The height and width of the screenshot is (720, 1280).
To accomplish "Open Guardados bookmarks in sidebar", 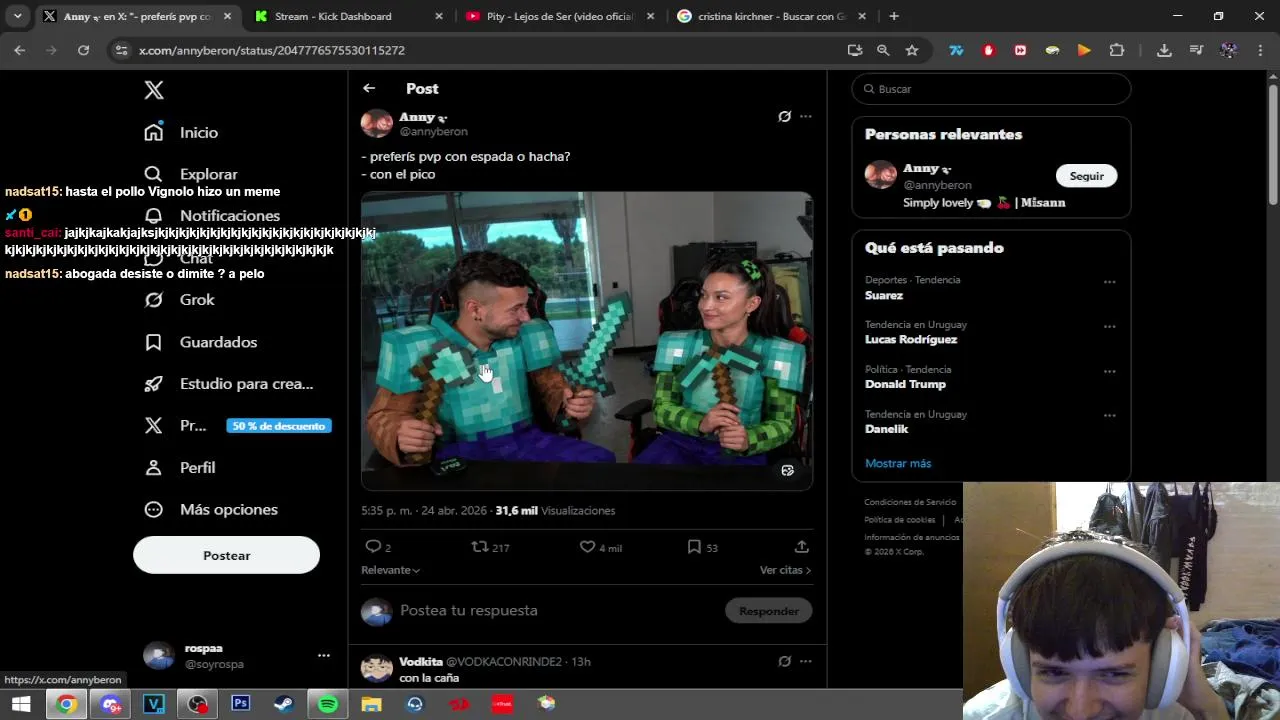I will tap(200, 342).
